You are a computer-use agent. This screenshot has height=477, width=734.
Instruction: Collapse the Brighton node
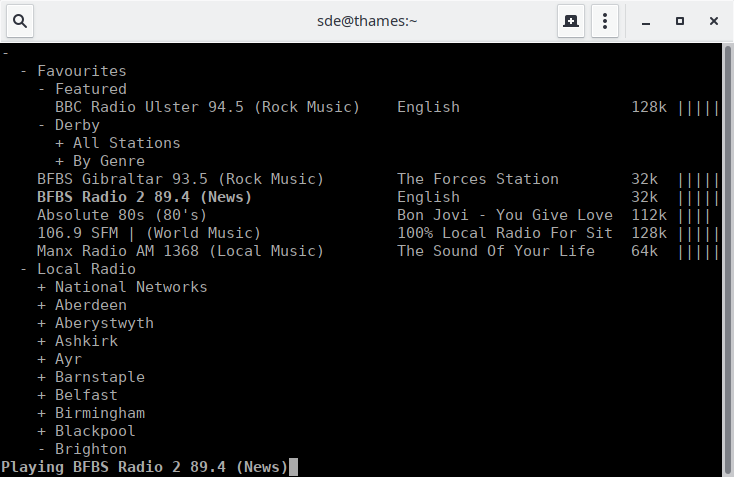click(x=42, y=449)
